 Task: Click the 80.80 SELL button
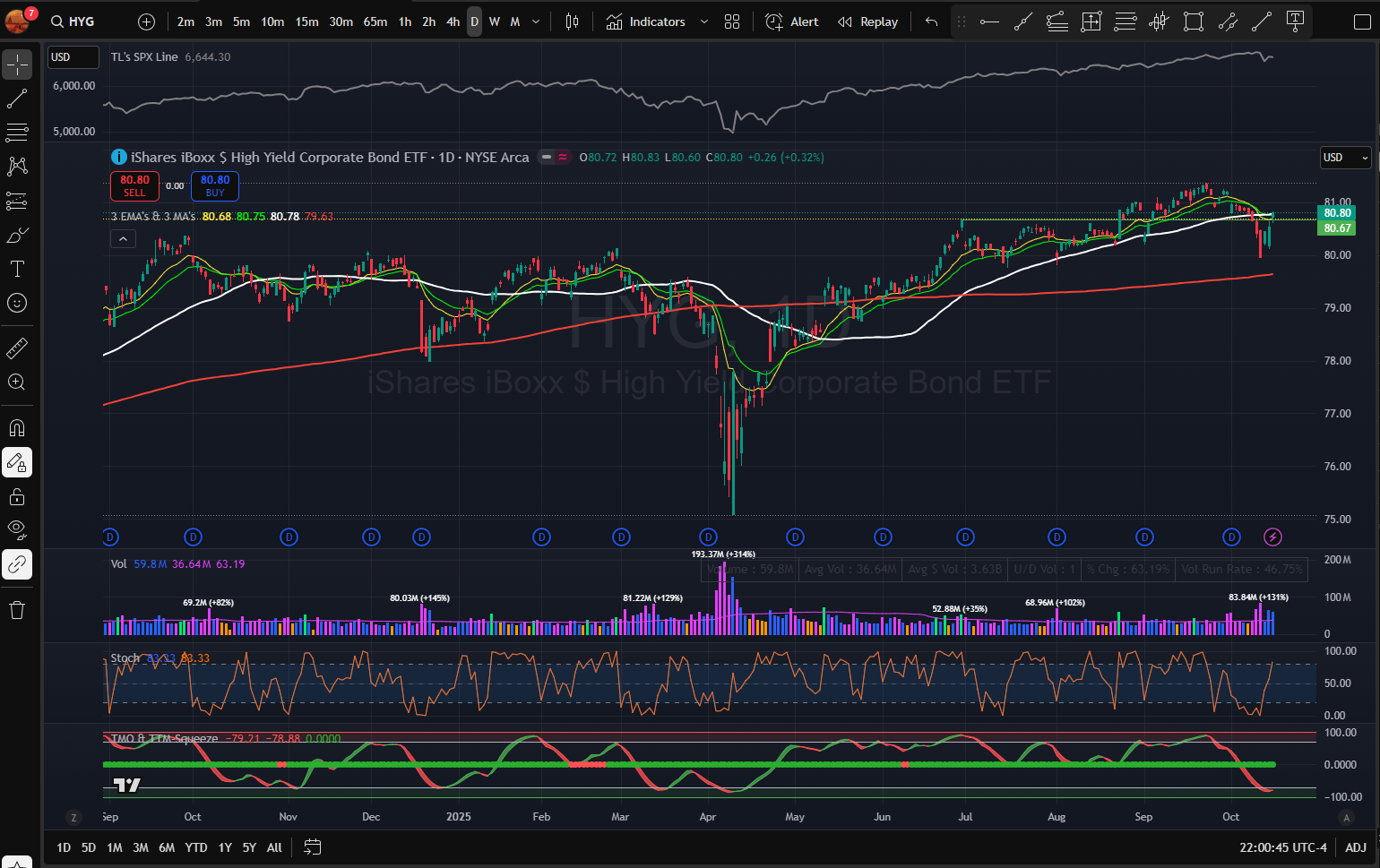134,185
